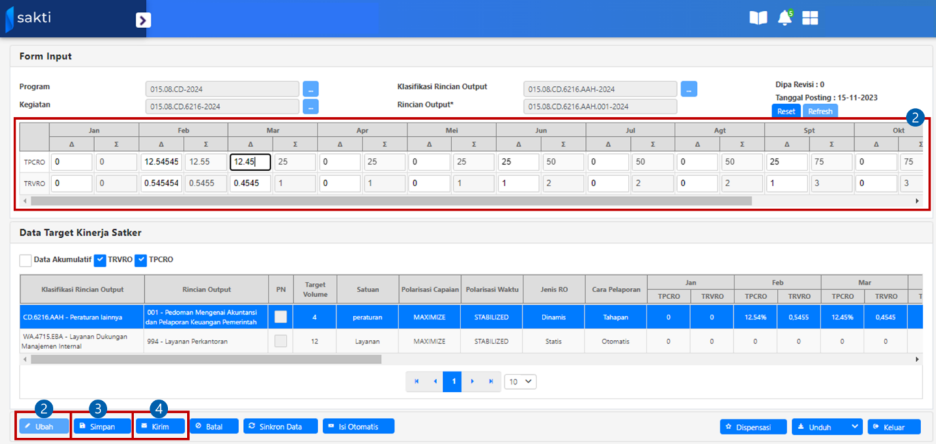
Task: Enable the Data Akumulatif checkbox
Action: point(26,260)
